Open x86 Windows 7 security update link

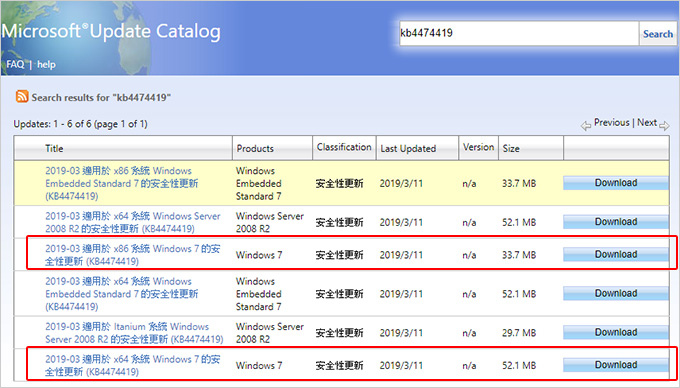[x=133, y=255]
